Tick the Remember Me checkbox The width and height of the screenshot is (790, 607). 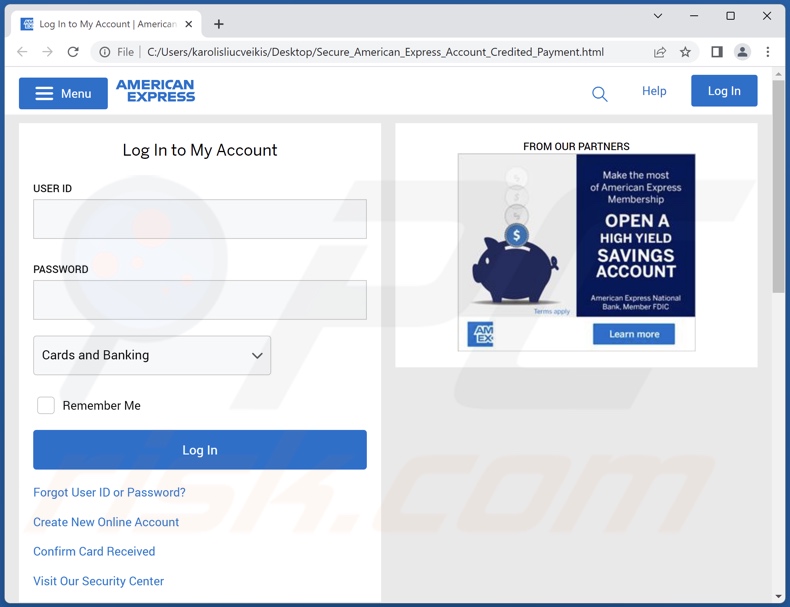coord(46,405)
